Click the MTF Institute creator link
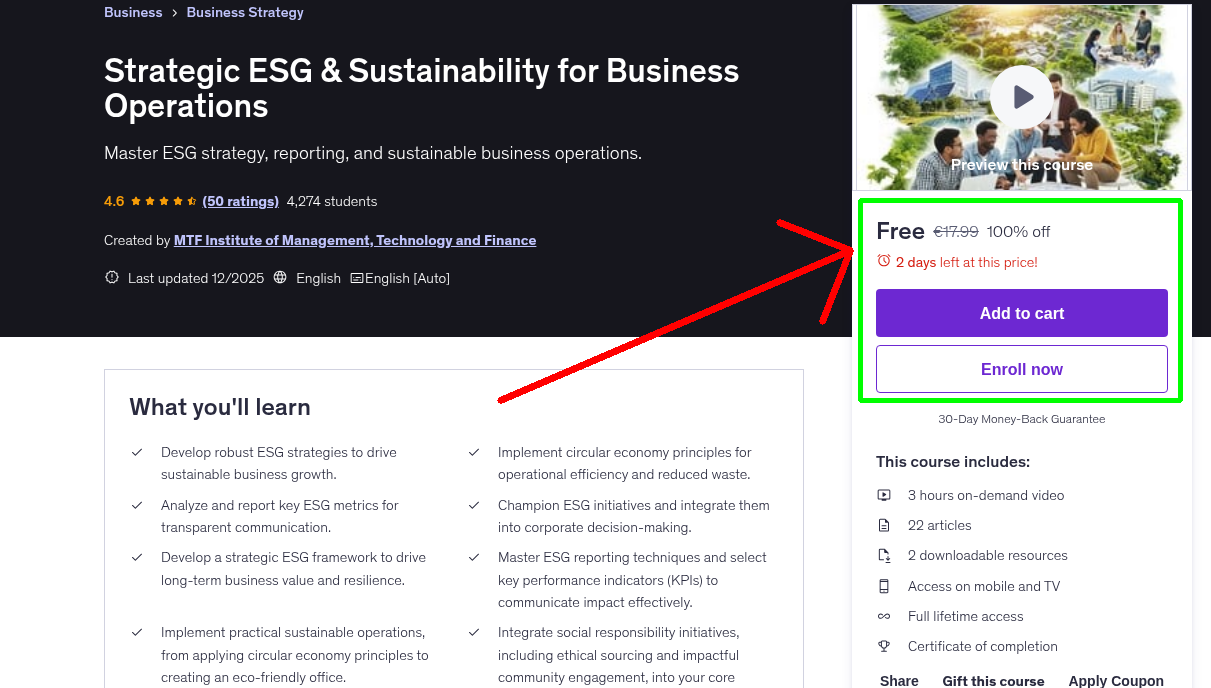 (355, 240)
